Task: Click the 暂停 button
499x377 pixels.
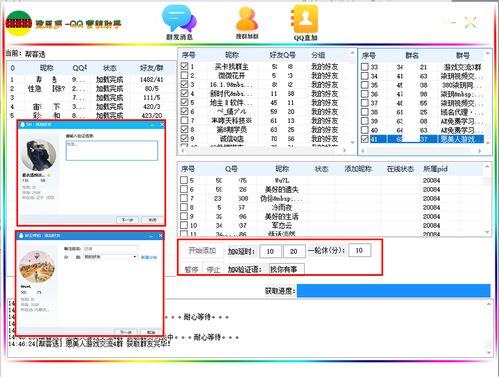Action: coord(191,269)
